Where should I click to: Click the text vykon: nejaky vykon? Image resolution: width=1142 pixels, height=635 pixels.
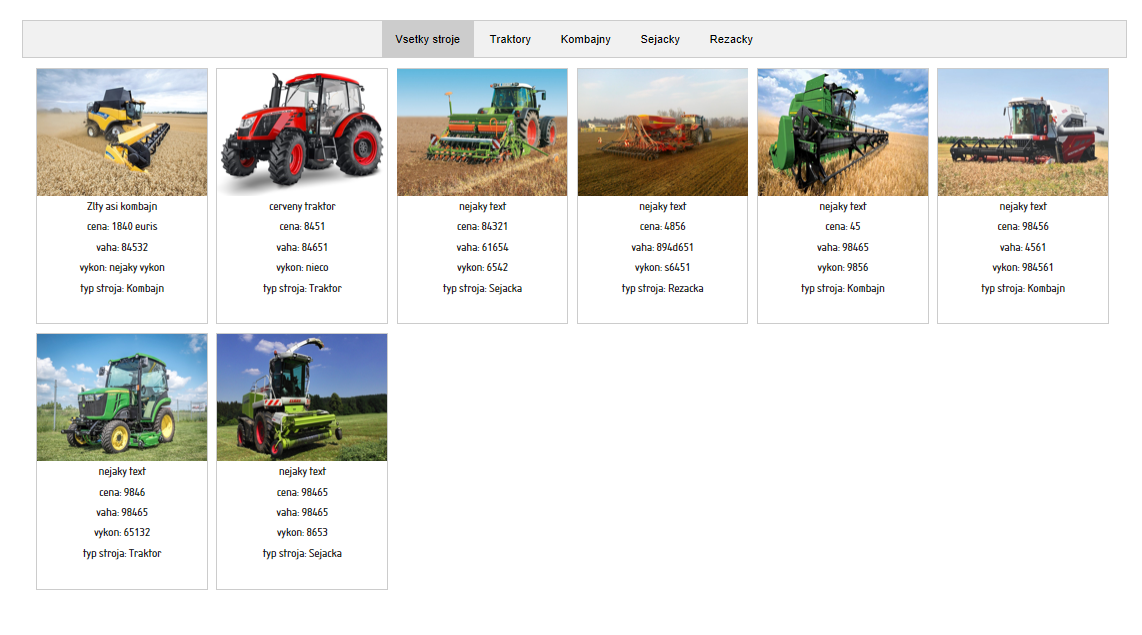click(x=122, y=267)
